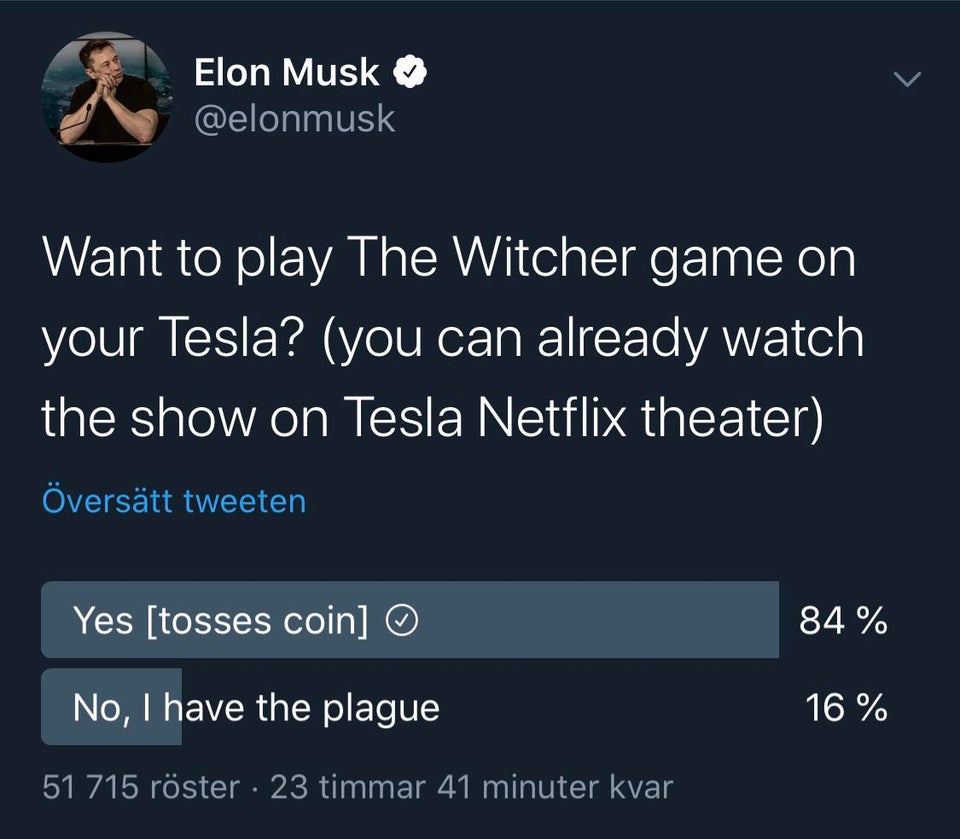Click the selected checkmark in the Yes option

(x=401, y=622)
